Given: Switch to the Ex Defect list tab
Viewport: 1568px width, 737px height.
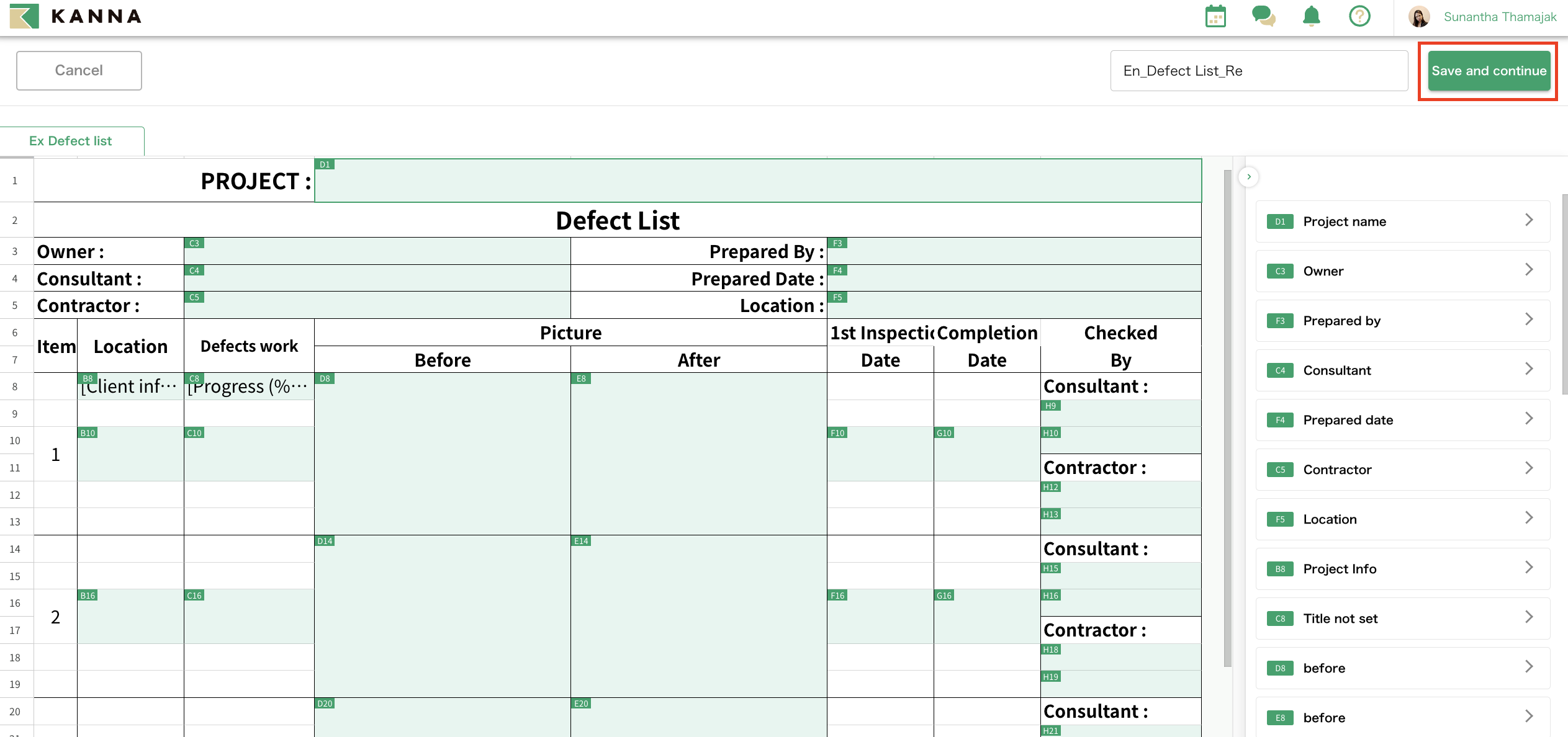Looking at the screenshot, I should pyautogui.click(x=71, y=141).
